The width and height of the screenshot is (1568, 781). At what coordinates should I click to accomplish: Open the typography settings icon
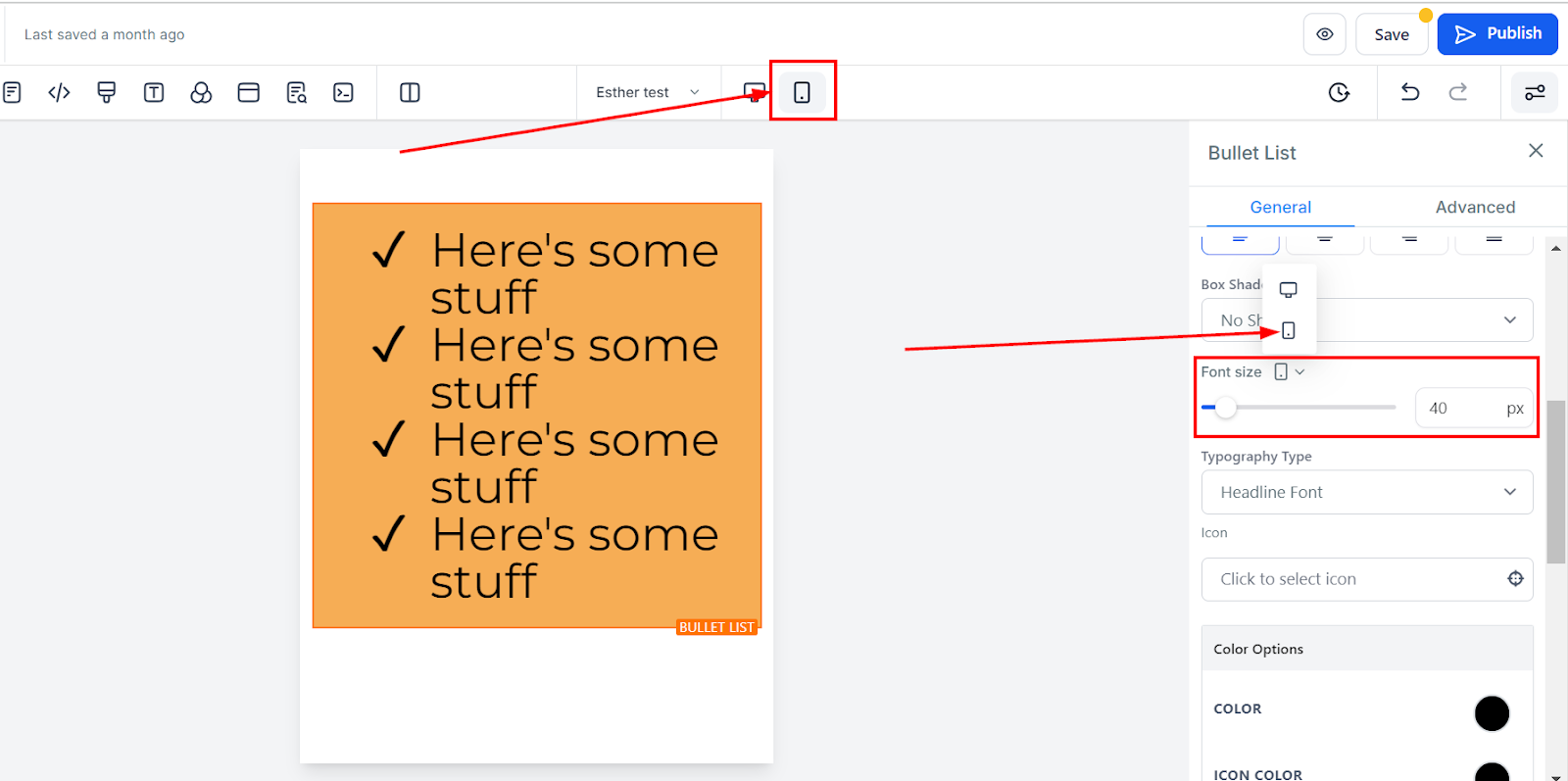click(x=154, y=92)
